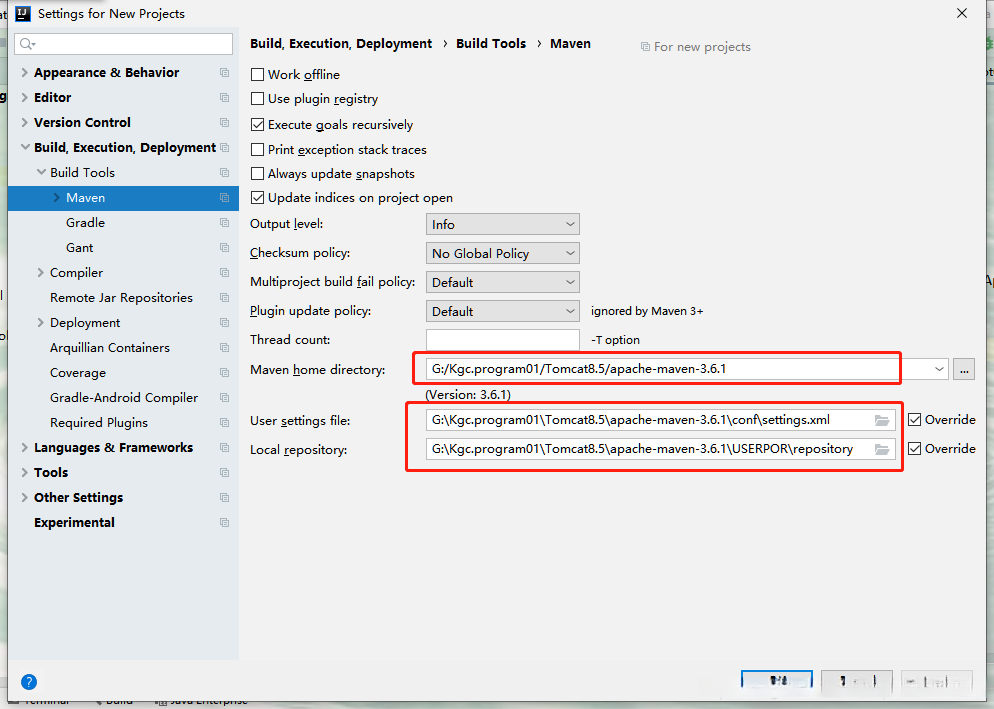Image resolution: width=994 pixels, height=709 pixels.
Task: Collapse Build, Execution, Deployment section
Action: (x=25, y=147)
